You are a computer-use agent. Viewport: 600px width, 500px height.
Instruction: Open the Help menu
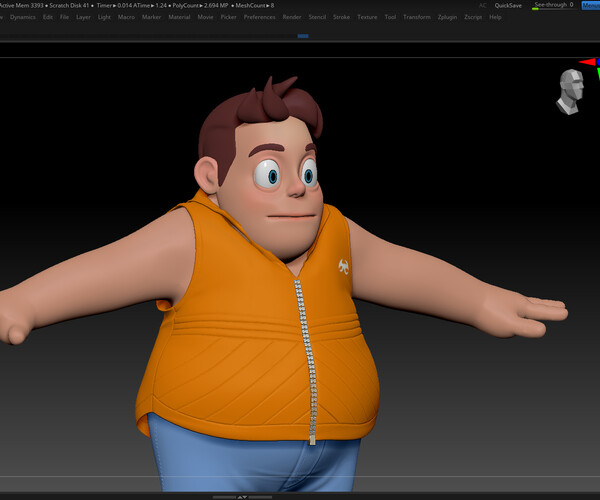click(x=495, y=17)
